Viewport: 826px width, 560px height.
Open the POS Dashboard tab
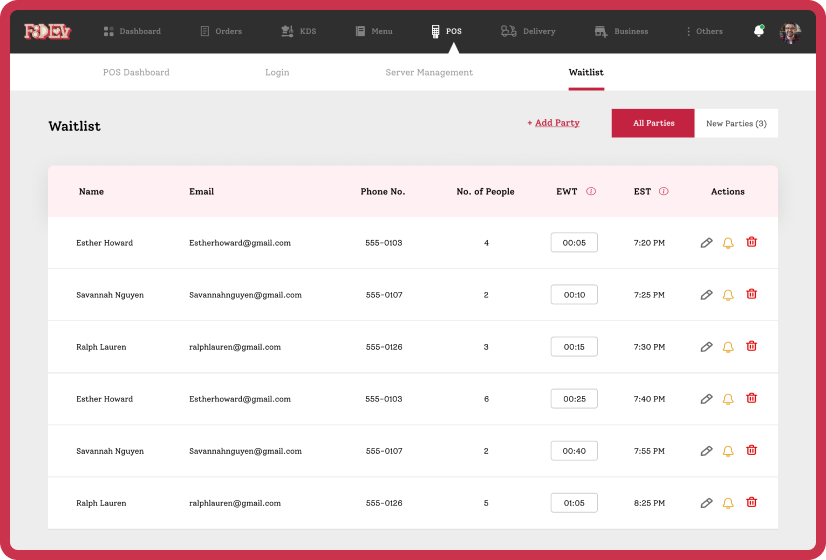click(136, 72)
